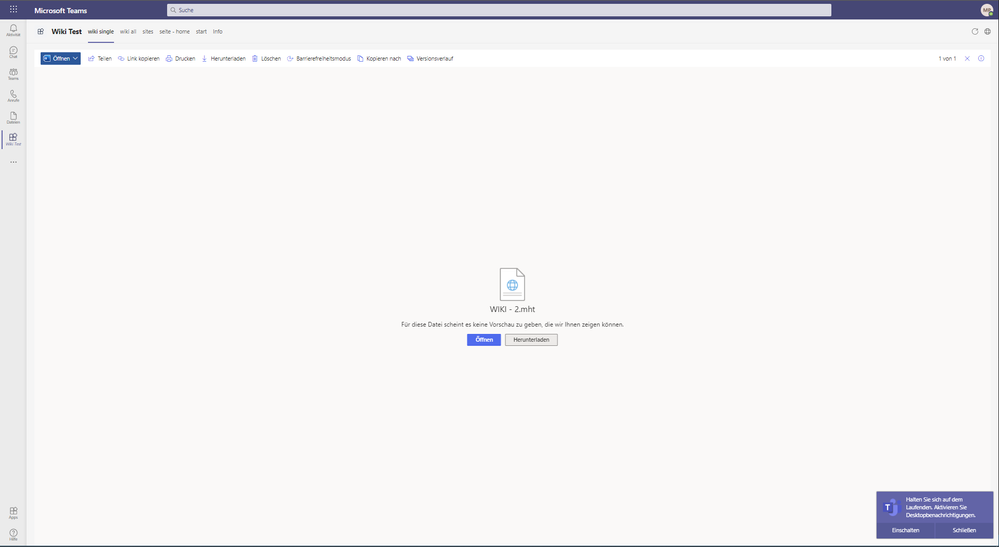Click Teilen in the toolbar
Screen dimensions: 999x547
pos(100,59)
